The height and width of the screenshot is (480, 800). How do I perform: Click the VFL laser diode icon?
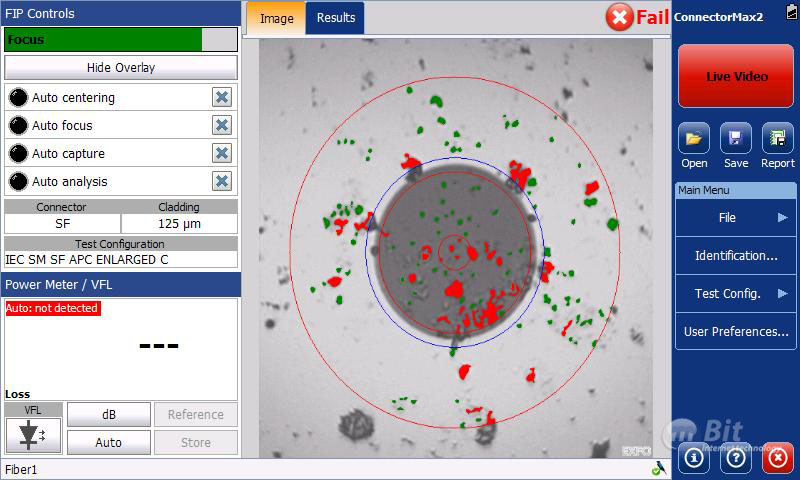click(33, 435)
